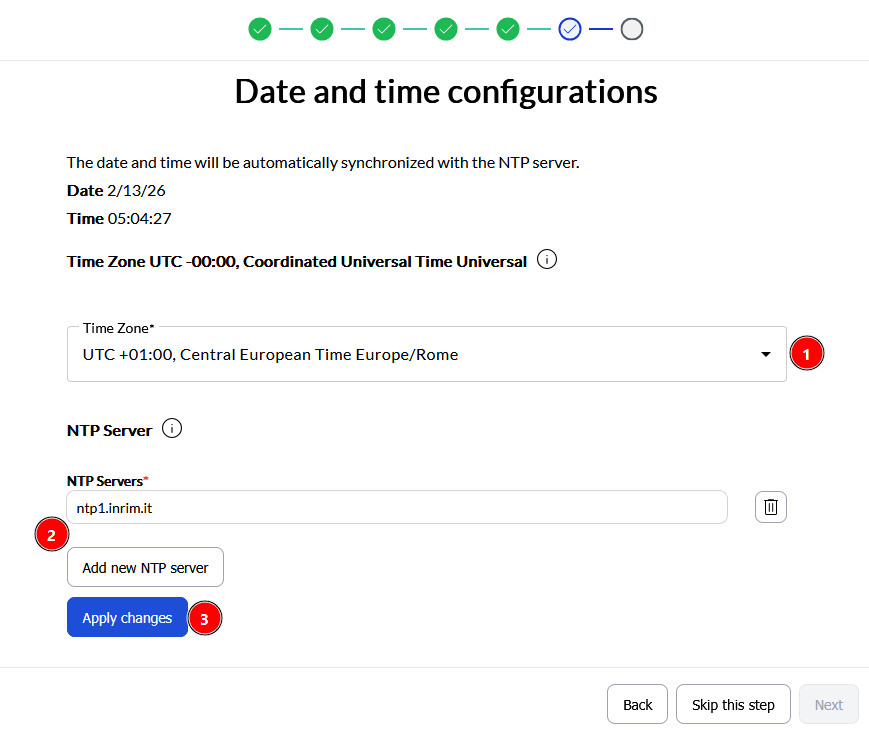Go Back to the previous step
The width and height of the screenshot is (869, 738).
click(637, 704)
